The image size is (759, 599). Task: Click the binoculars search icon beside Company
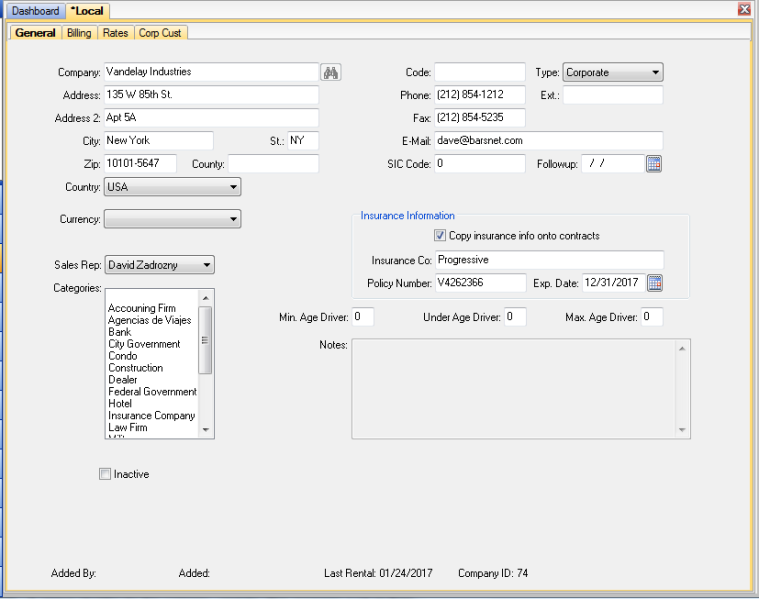[x=330, y=72]
